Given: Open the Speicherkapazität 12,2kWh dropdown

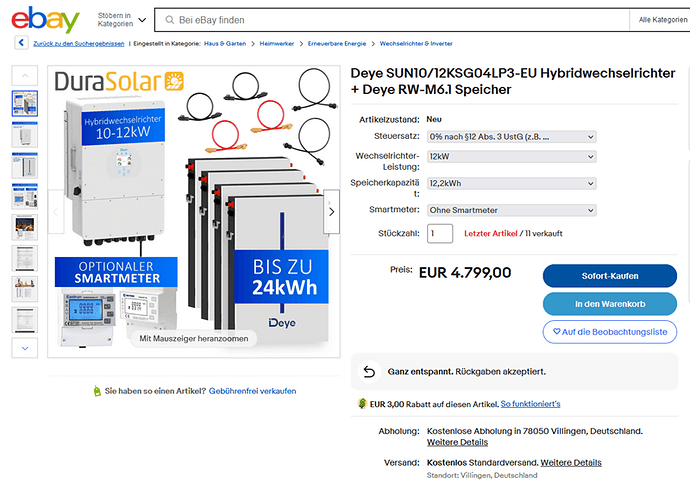Looking at the screenshot, I should [512, 183].
